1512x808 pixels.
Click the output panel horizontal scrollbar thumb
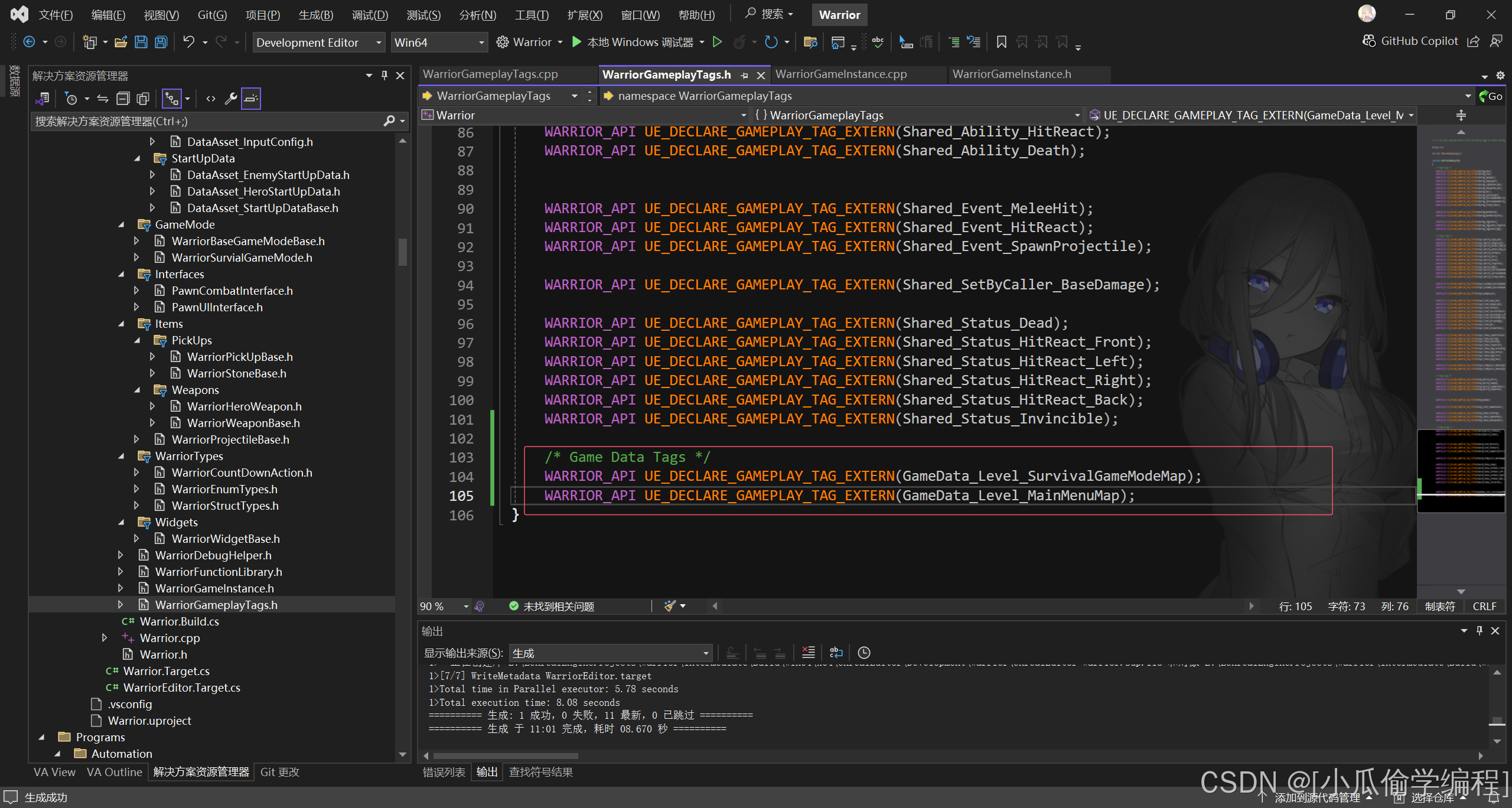(506, 756)
